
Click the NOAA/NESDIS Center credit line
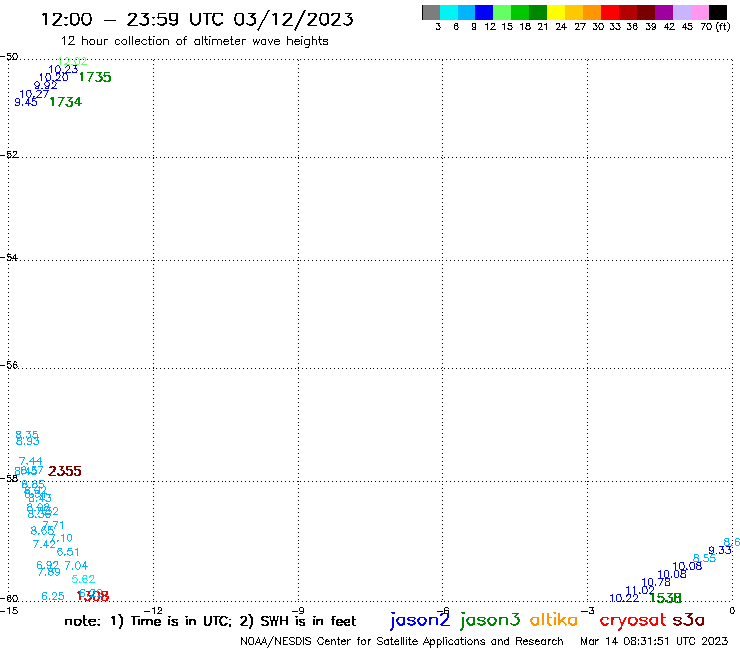click(402, 641)
